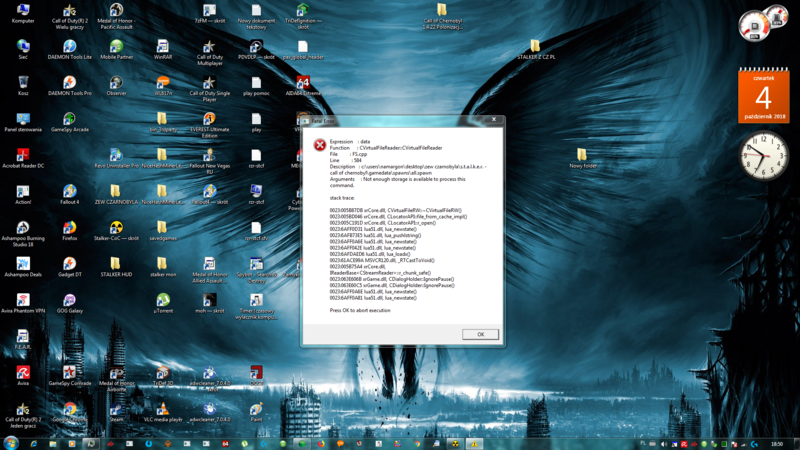Select the Fallout 4 desktop icon

[x=70, y=195]
